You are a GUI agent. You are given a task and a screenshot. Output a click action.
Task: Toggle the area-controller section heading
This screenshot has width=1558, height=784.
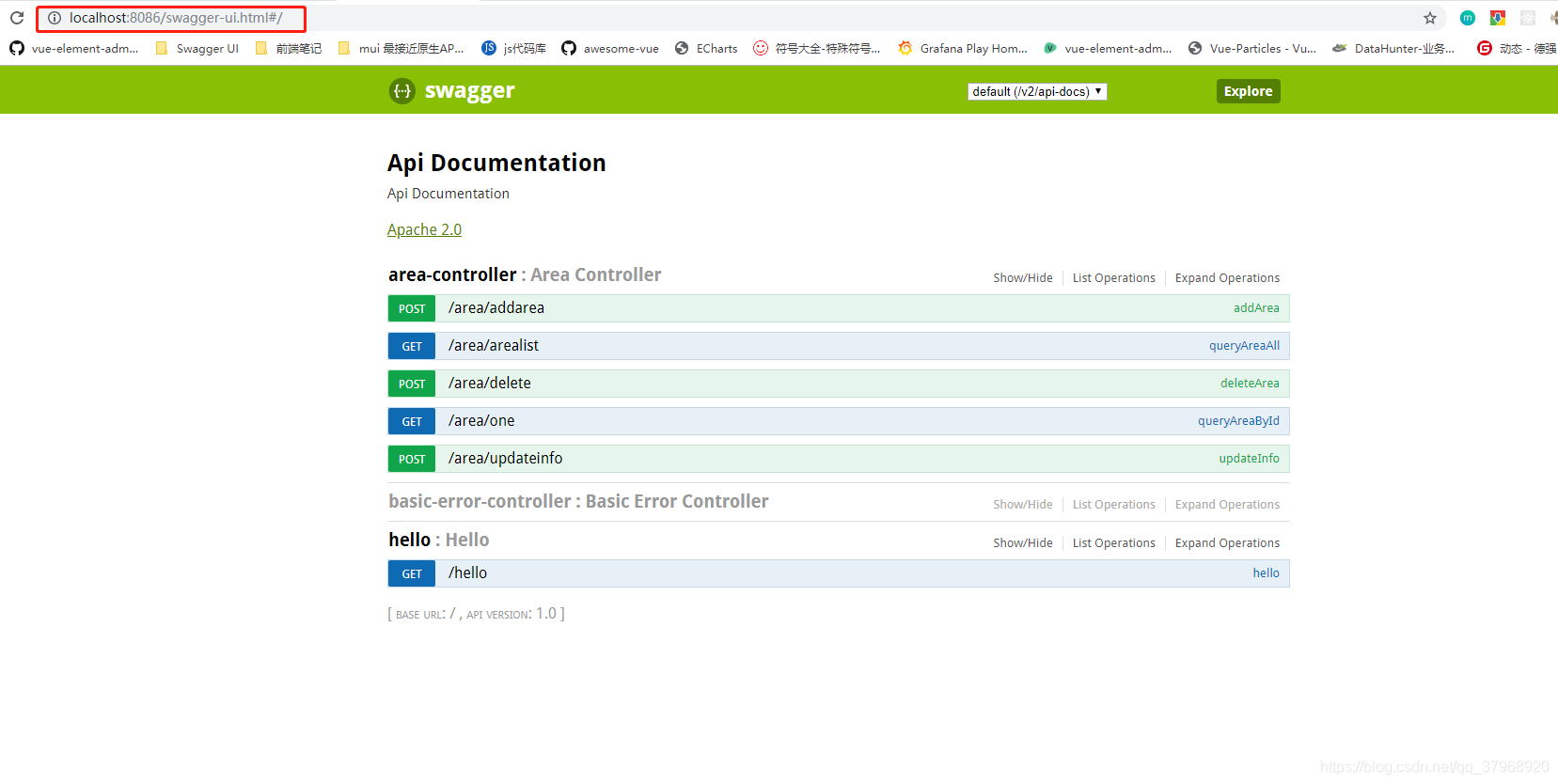click(x=525, y=274)
